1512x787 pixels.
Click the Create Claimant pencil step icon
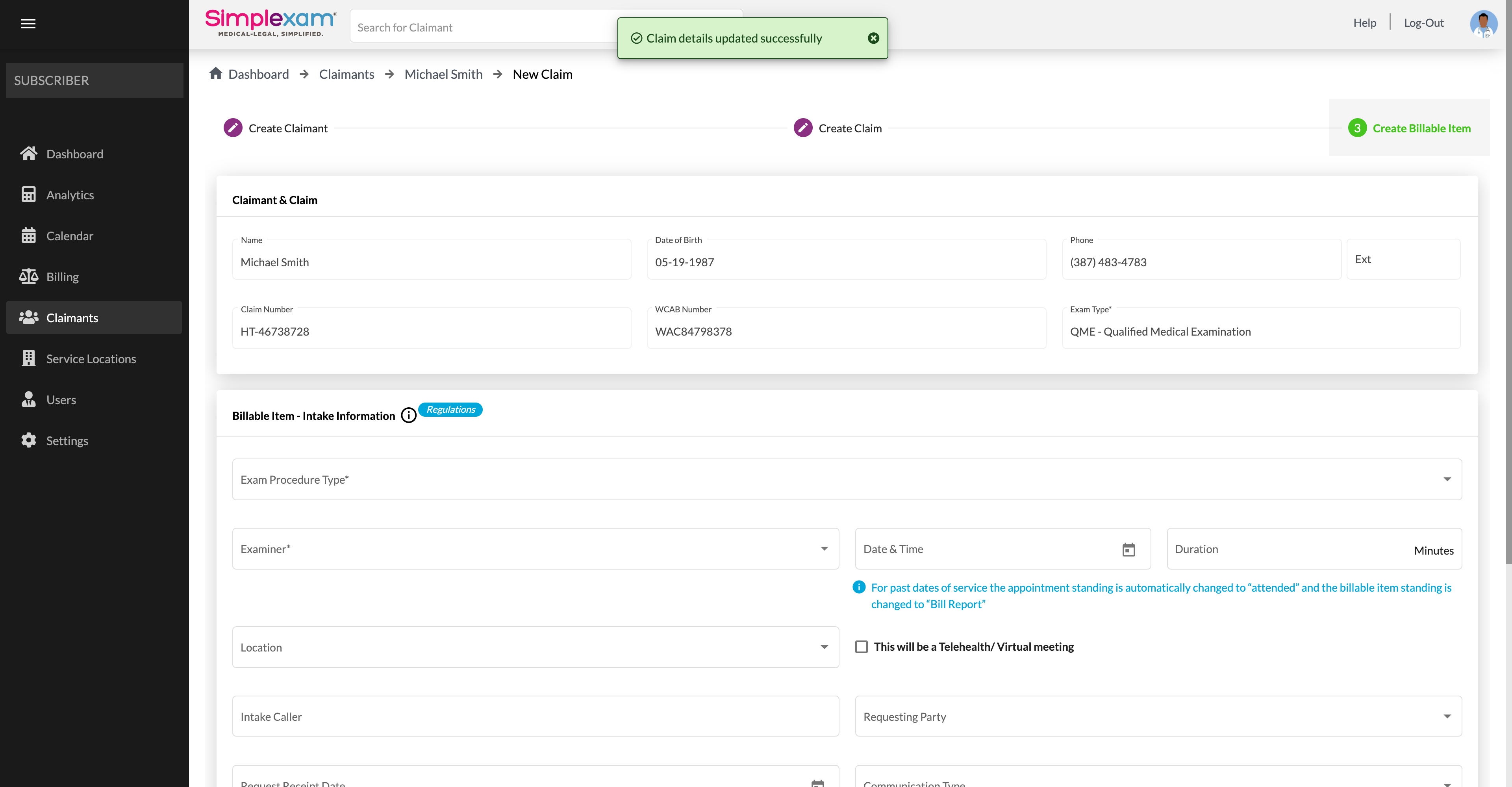pyautogui.click(x=232, y=128)
